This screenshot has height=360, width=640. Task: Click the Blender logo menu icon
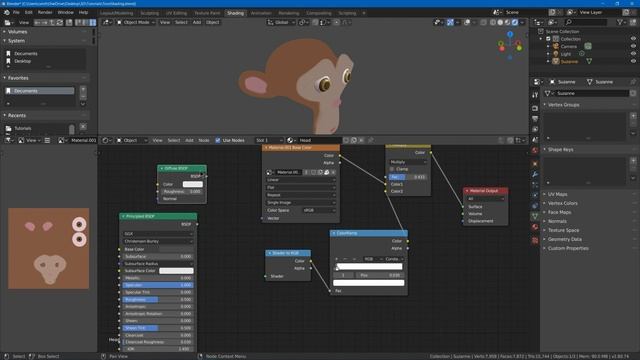7,13
